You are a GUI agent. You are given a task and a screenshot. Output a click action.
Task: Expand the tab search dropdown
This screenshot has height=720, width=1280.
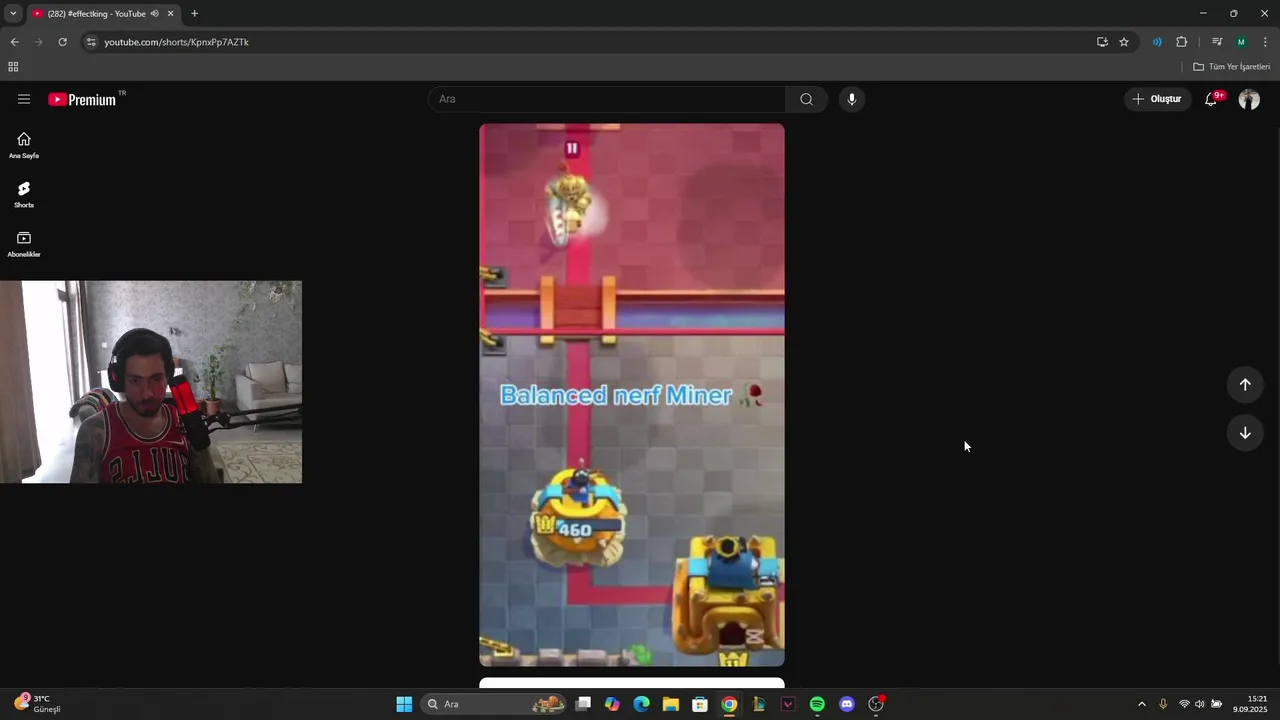(13, 13)
